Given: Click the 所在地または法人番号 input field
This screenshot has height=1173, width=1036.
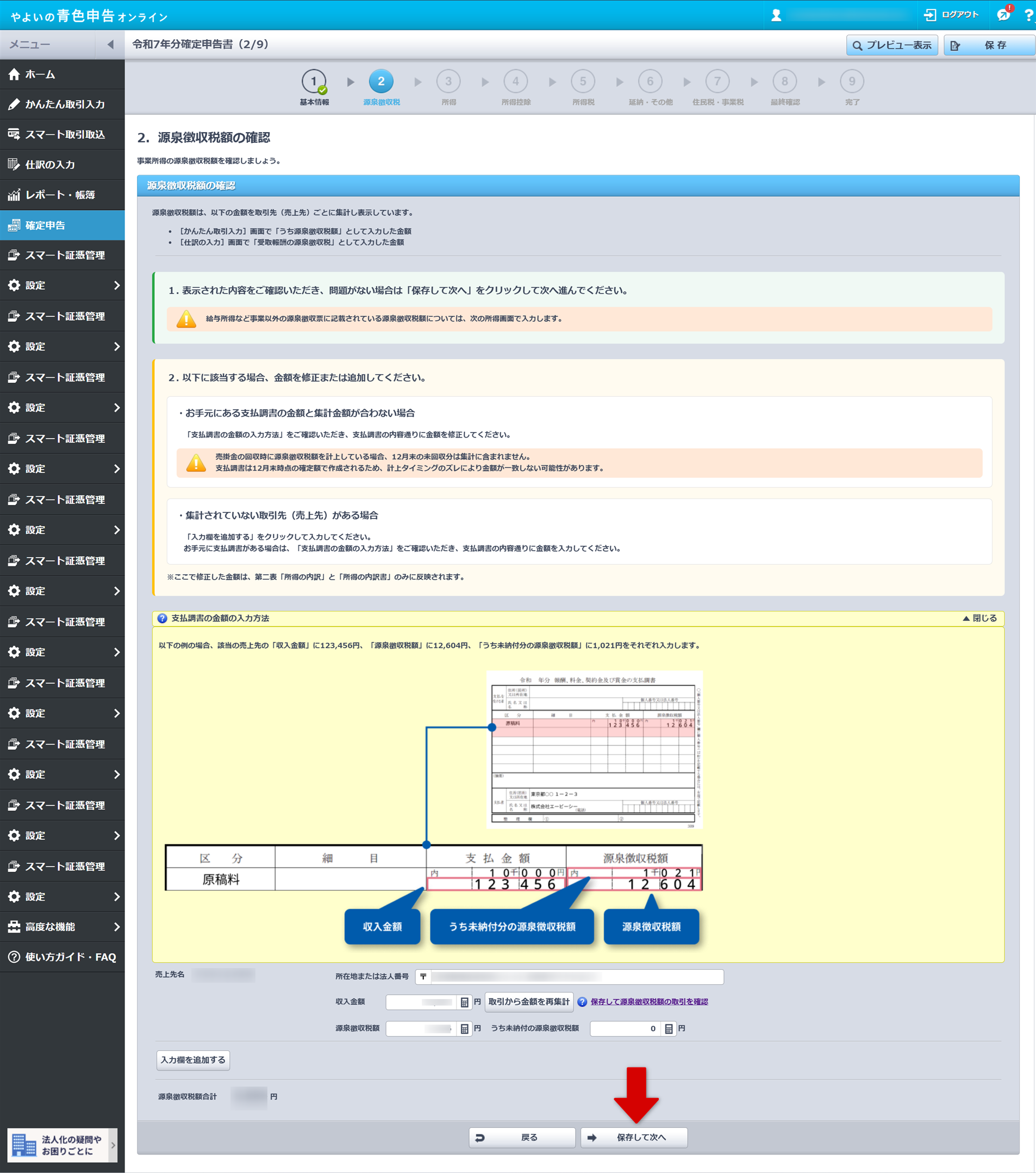Looking at the screenshot, I should (x=576, y=977).
